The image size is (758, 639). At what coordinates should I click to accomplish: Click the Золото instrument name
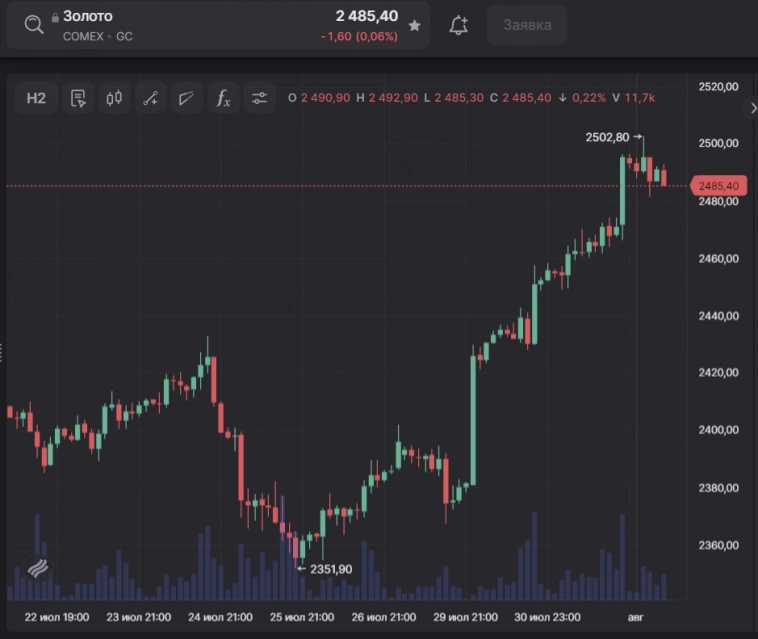tap(87, 16)
